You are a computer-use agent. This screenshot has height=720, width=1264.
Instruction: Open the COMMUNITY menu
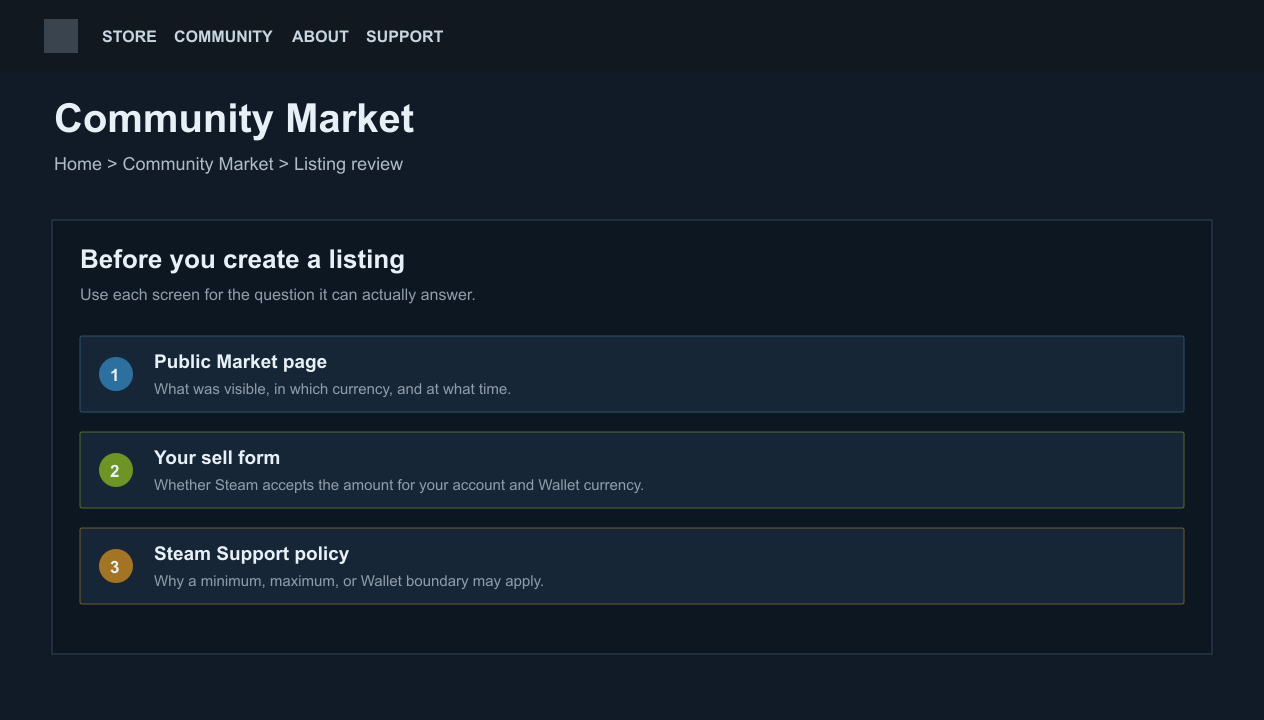click(x=223, y=36)
